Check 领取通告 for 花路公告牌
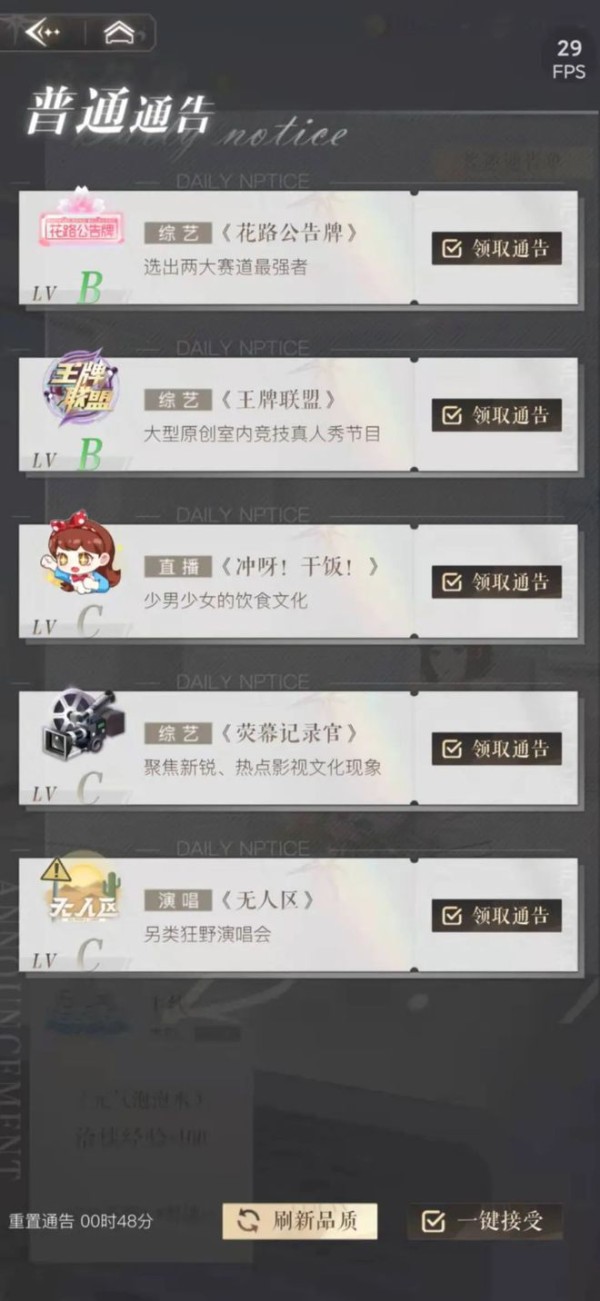The width and height of the screenshot is (600, 1301). point(497,248)
